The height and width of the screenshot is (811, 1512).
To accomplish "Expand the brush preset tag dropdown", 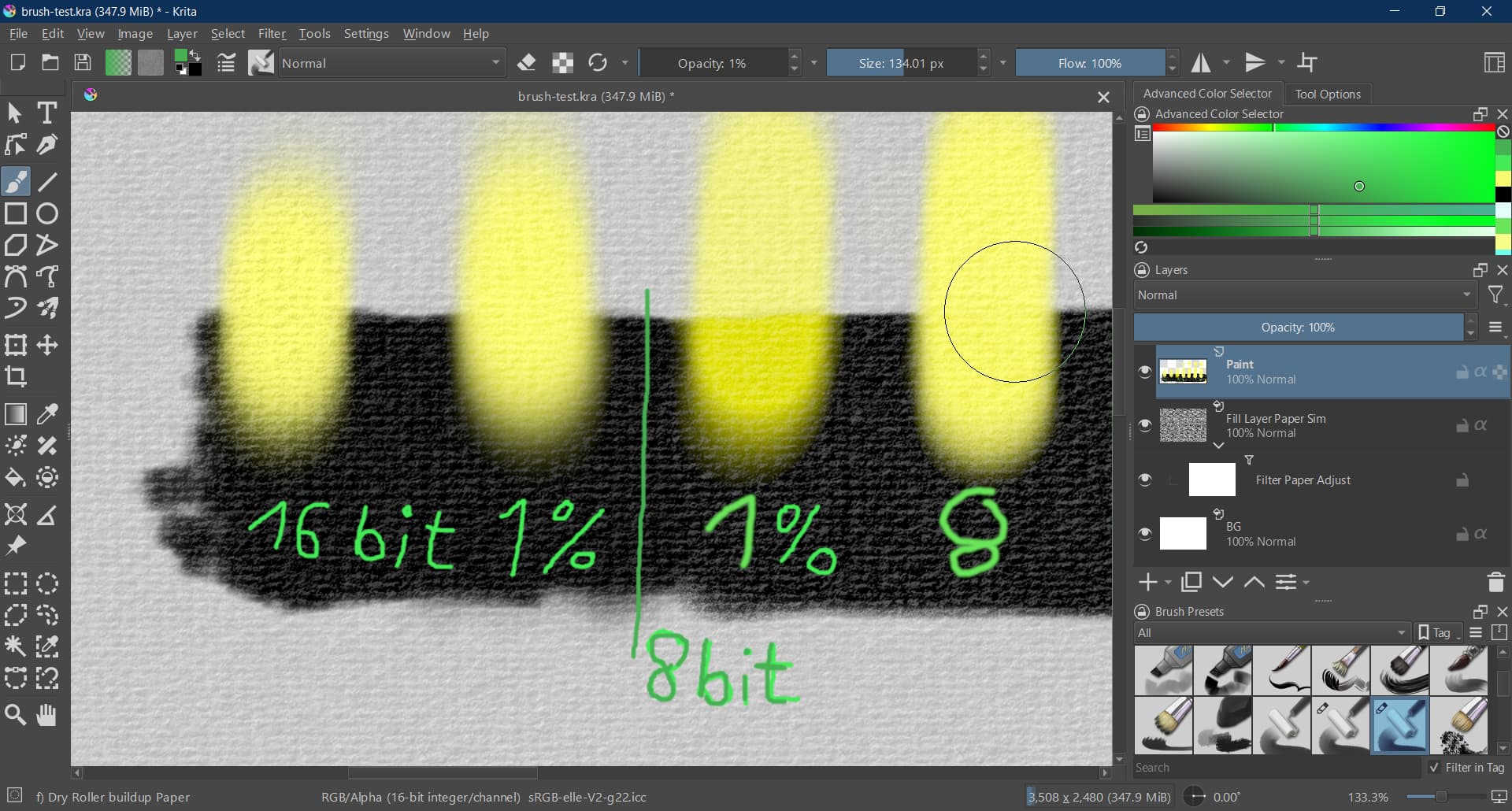I will [x=1272, y=633].
